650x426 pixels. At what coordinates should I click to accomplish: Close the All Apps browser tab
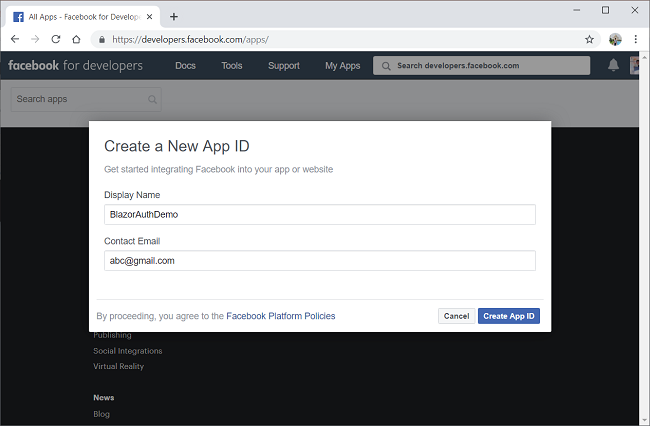[x=151, y=16]
